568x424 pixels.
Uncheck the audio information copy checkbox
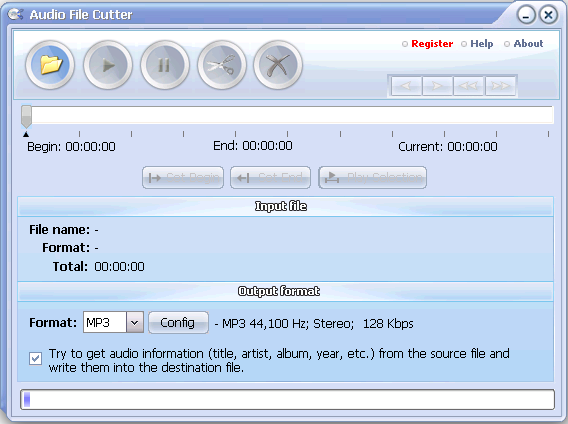[x=35, y=359]
